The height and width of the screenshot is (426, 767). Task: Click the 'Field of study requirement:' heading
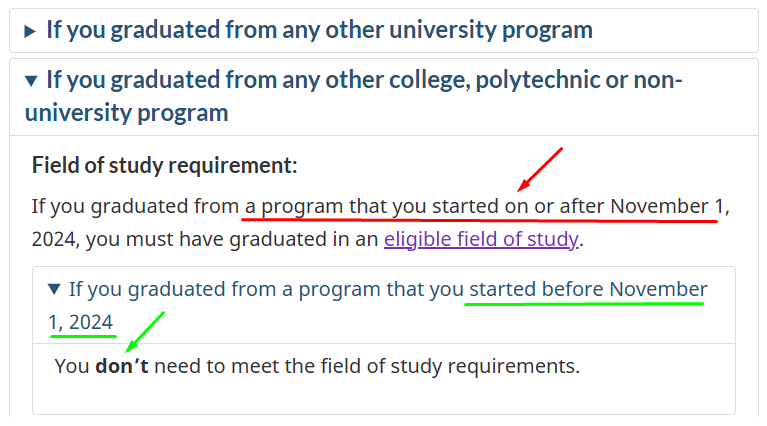164,165
